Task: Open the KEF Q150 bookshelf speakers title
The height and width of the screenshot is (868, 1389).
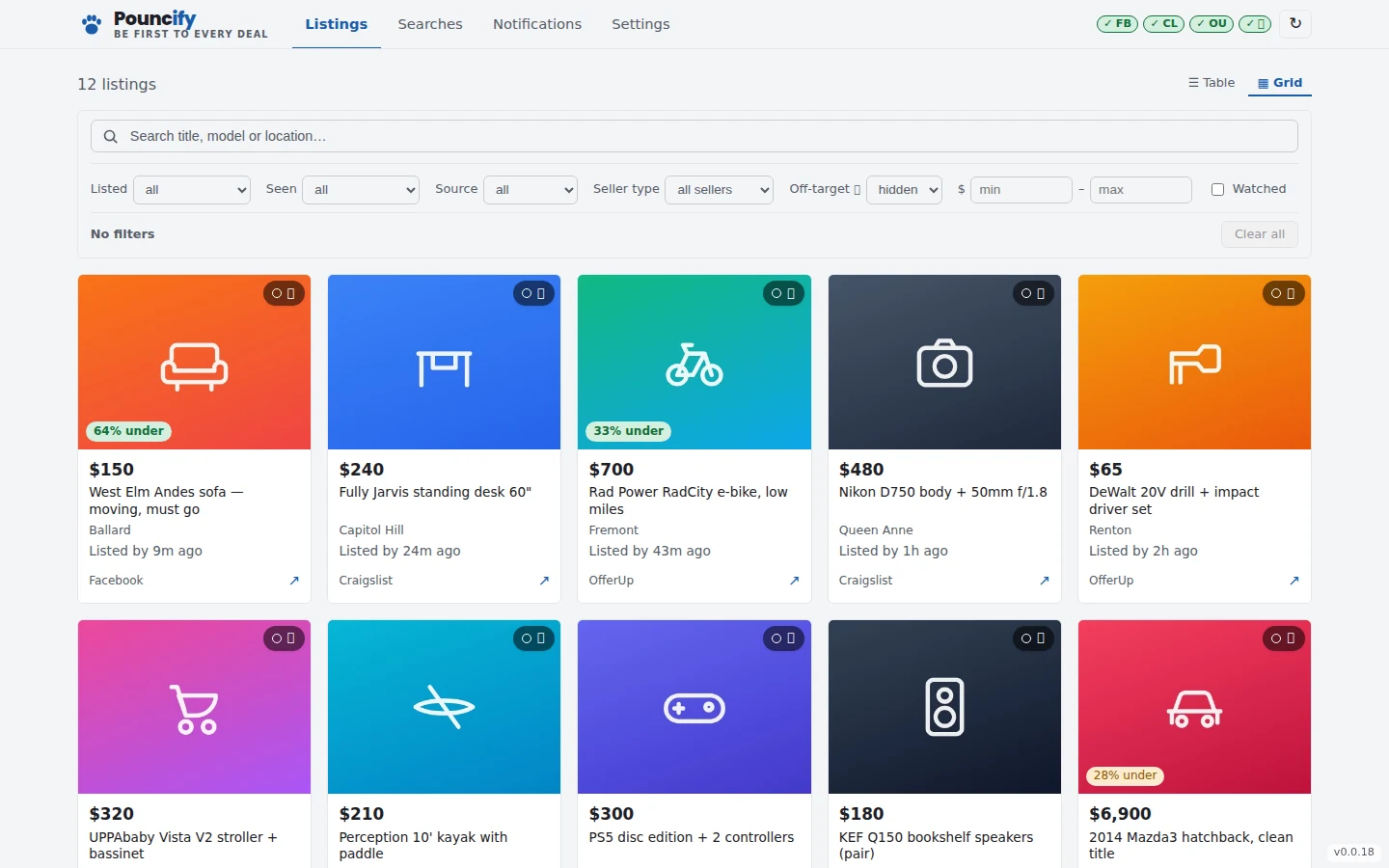Action: pos(936,845)
